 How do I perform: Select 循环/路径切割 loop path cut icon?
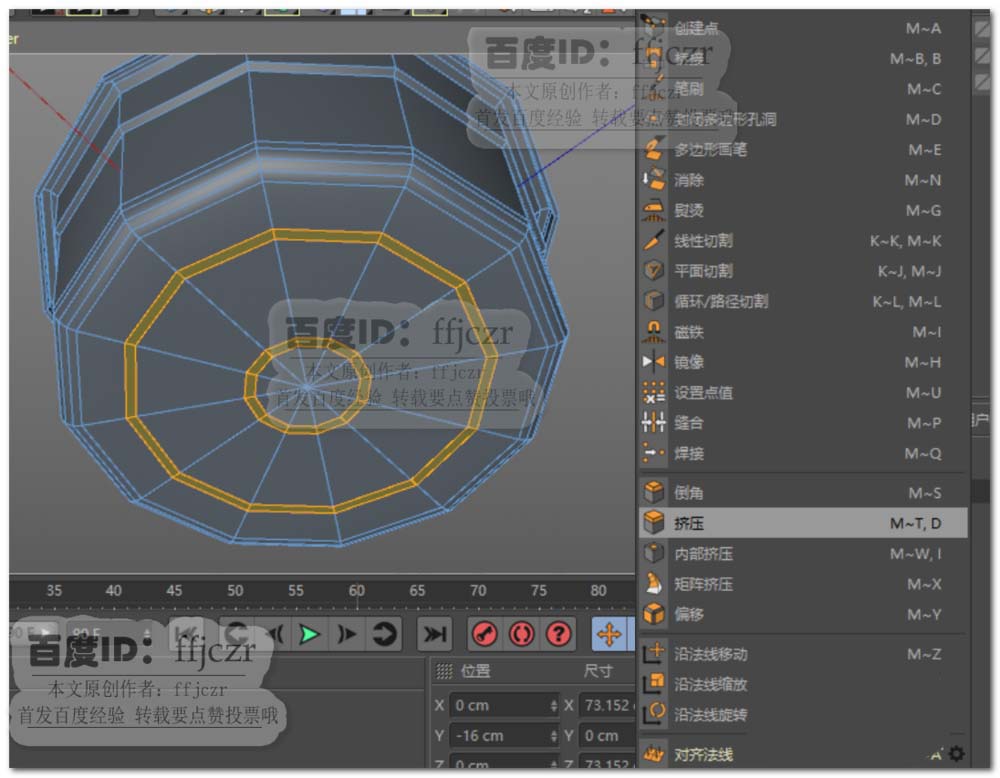coord(654,301)
